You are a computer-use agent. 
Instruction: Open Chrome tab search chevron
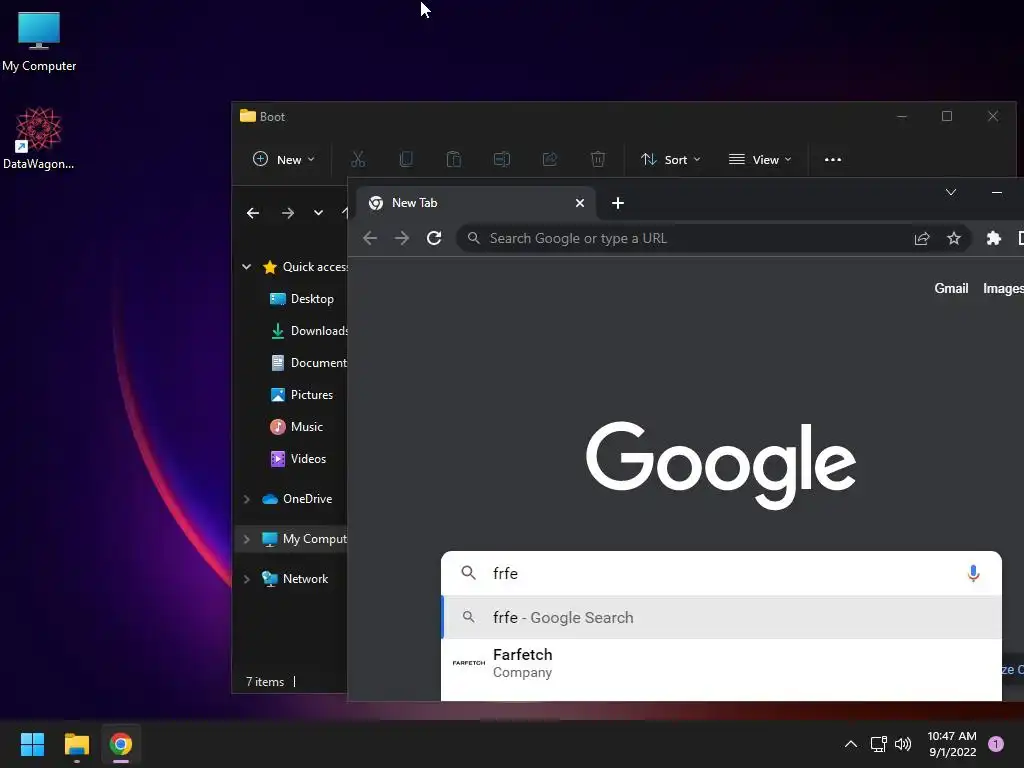(x=951, y=192)
